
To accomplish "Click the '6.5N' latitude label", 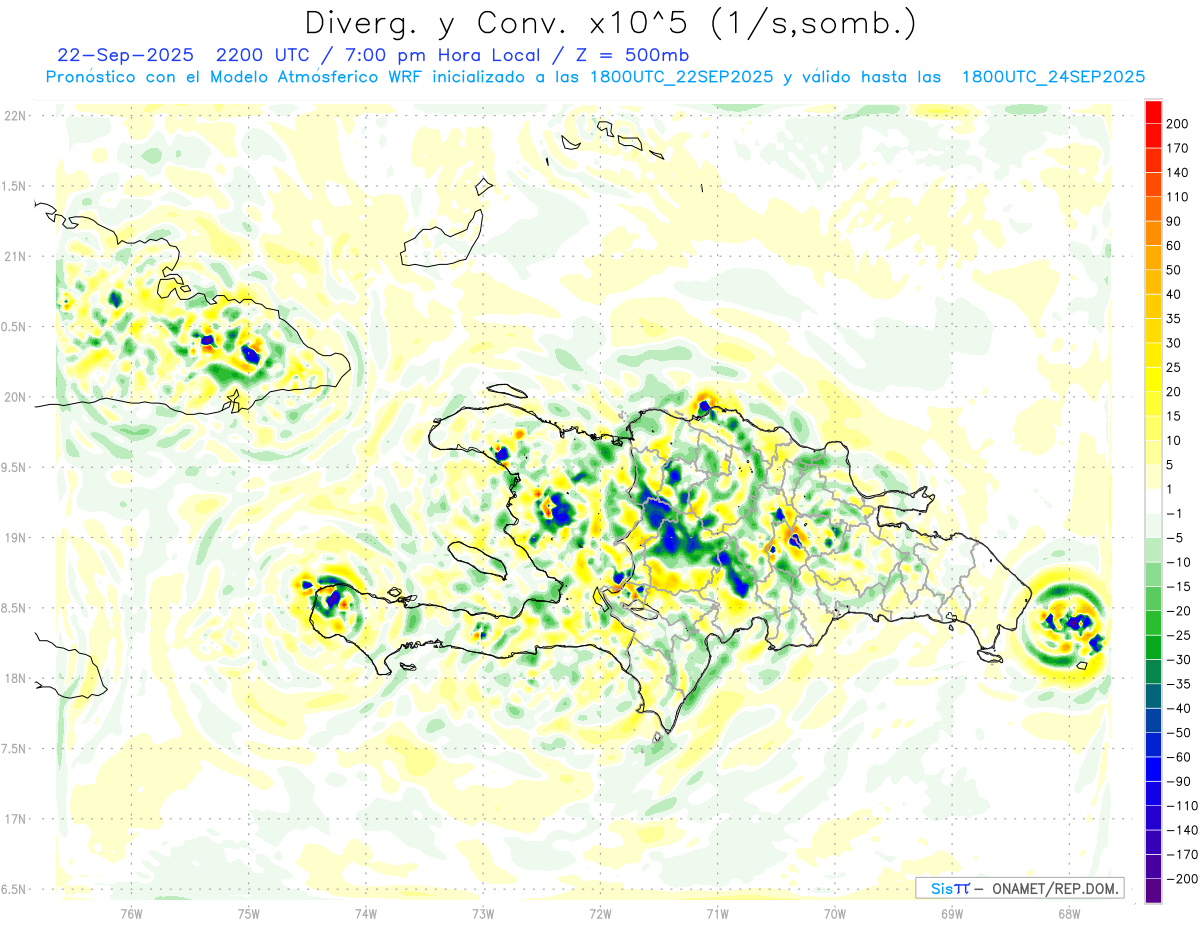I will (15, 889).
